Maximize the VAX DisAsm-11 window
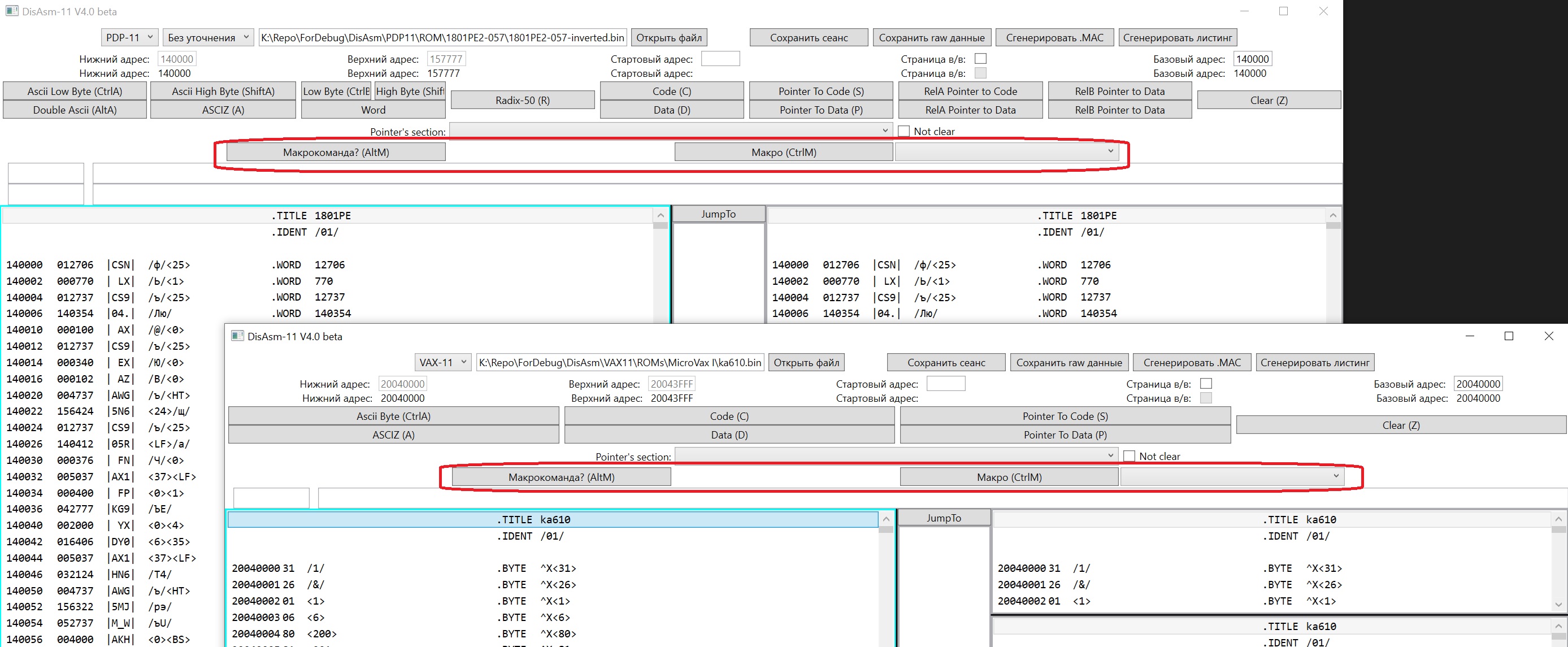1568x647 pixels. point(1508,336)
